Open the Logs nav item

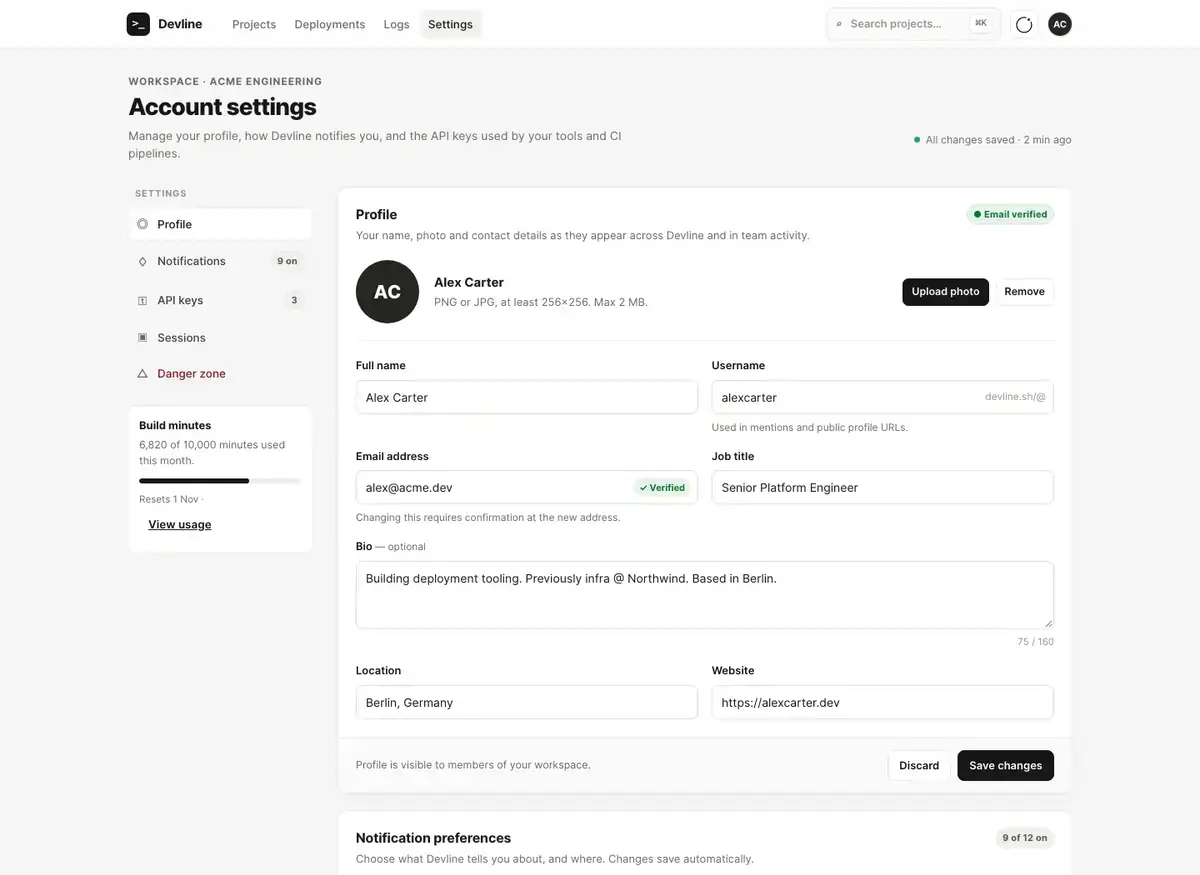[397, 24]
